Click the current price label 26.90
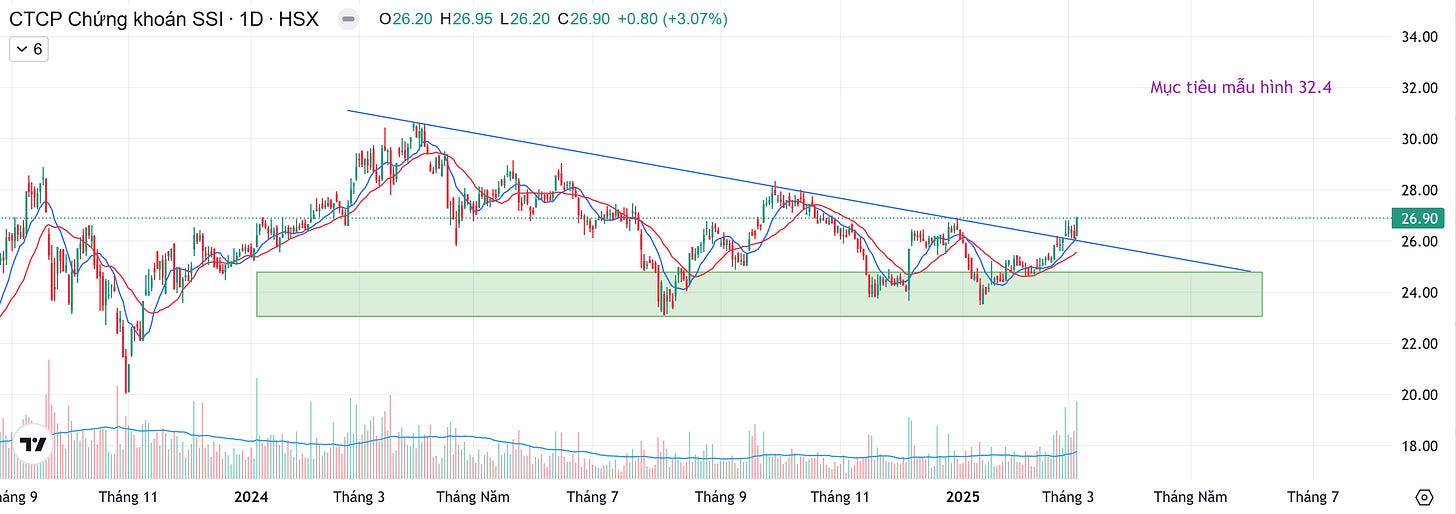Image resolution: width=1456 pixels, height=514 pixels. click(1420, 218)
